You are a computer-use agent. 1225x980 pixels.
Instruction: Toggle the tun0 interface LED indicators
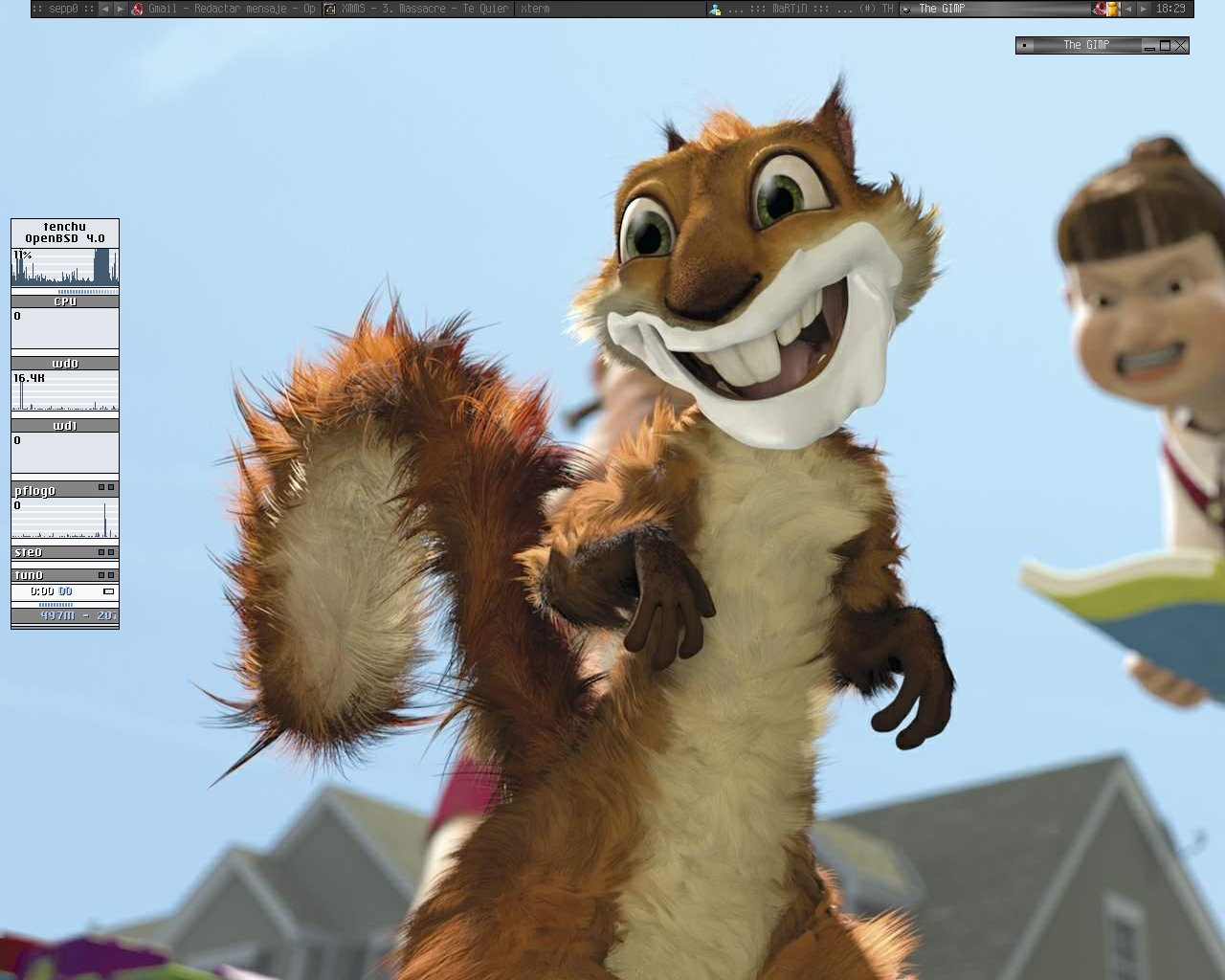click(x=105, y=575)
